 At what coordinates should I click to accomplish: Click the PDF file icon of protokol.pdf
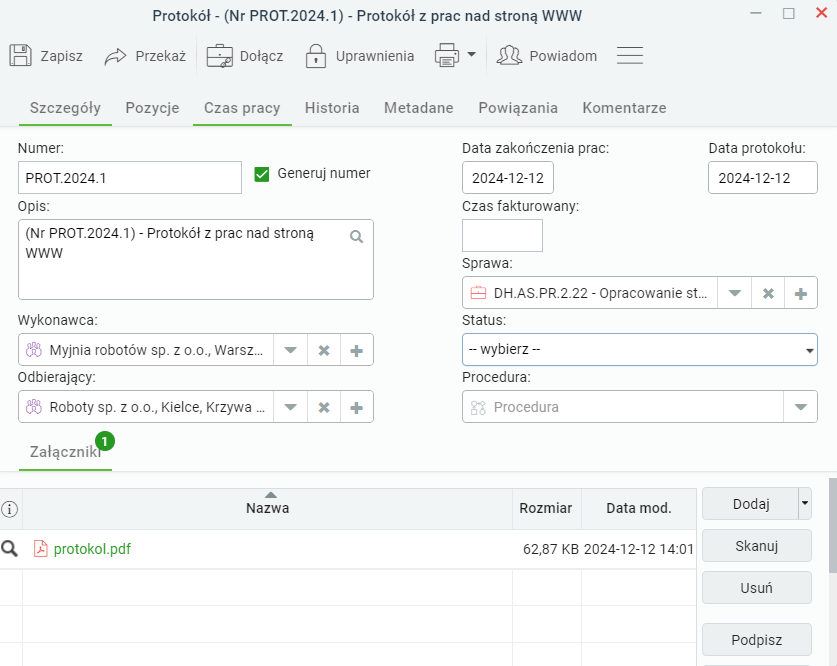[41, 549]
